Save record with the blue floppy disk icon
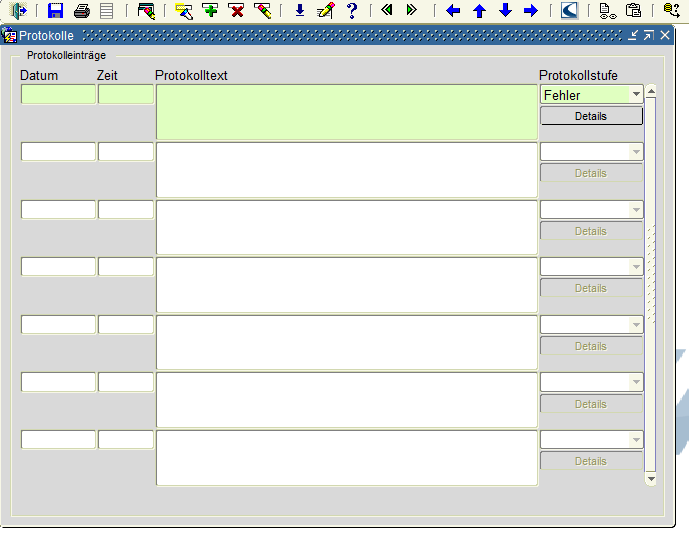Viewport: 689px width, 540px height. pyautogui.click(x=56, y=11)
